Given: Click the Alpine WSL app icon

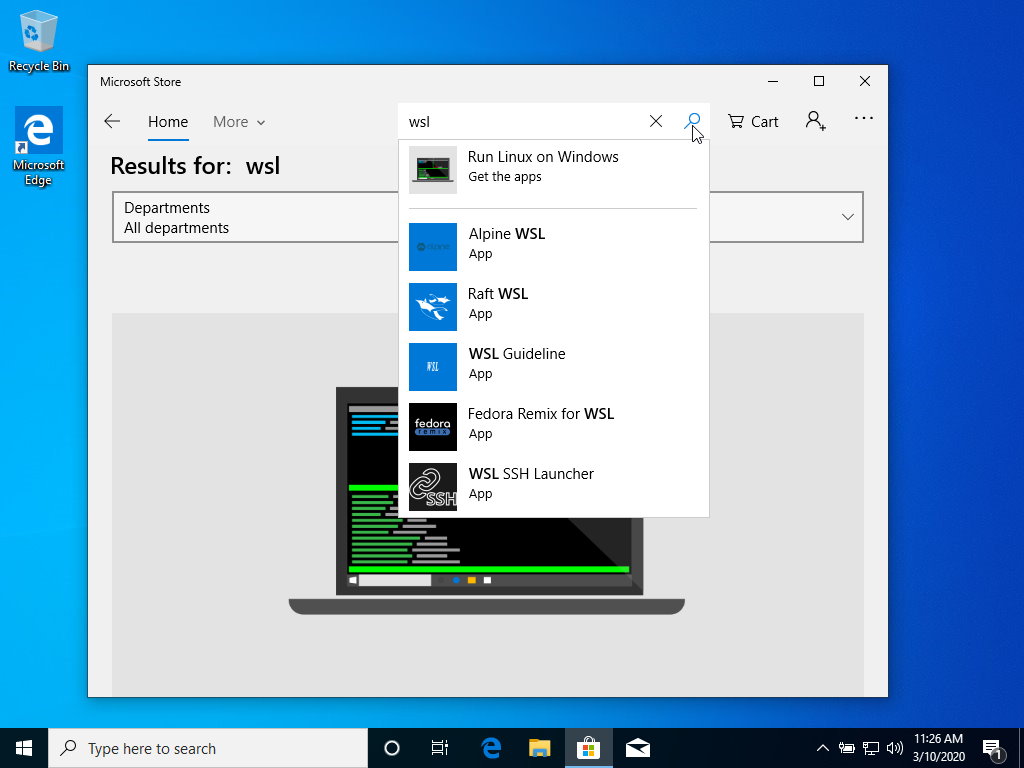Looking at the screenshot, I should coord(433,247).
